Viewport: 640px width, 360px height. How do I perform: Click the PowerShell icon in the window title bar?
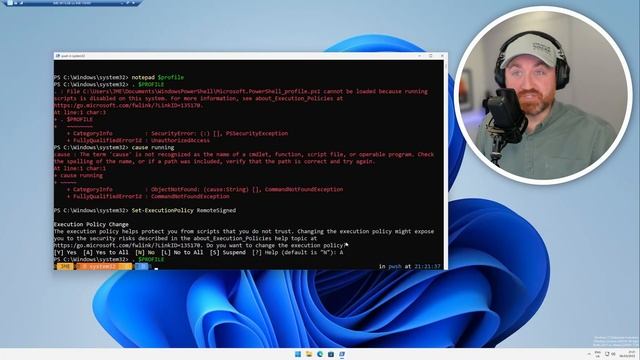pyautogui.click(x=58, y=56)
